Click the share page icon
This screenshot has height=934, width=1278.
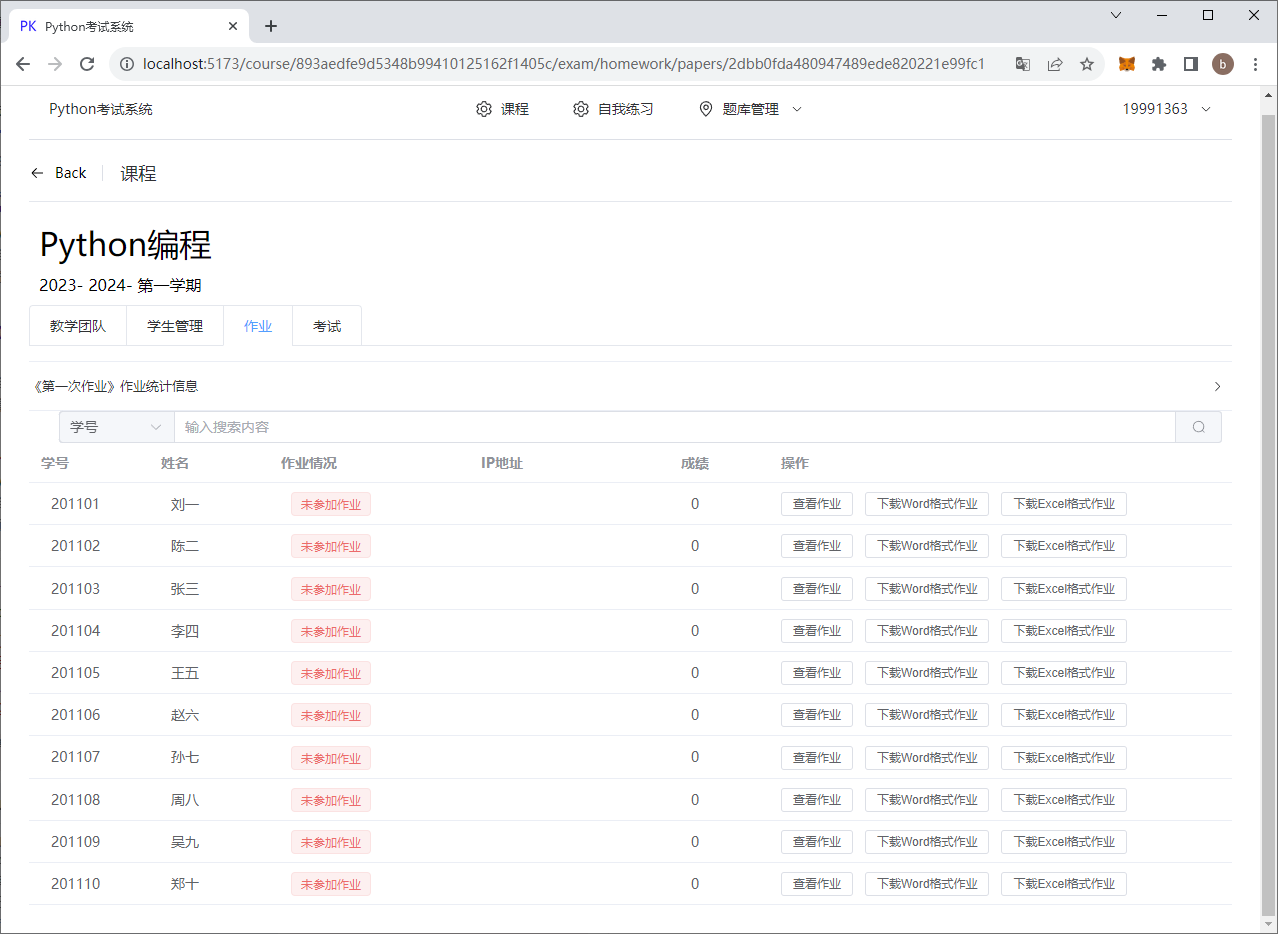(x=1054, y=64)
